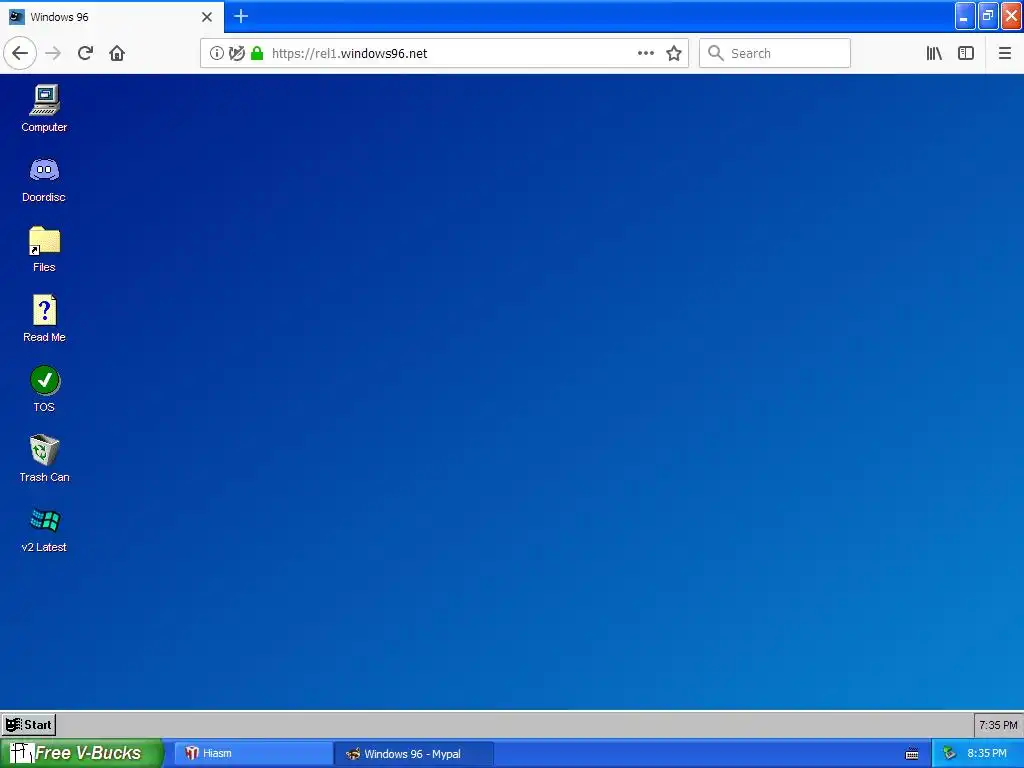The width and height of the screenshot is (1024, 768).
Task: Click the green system tray icon
Action: pos(950,754)
